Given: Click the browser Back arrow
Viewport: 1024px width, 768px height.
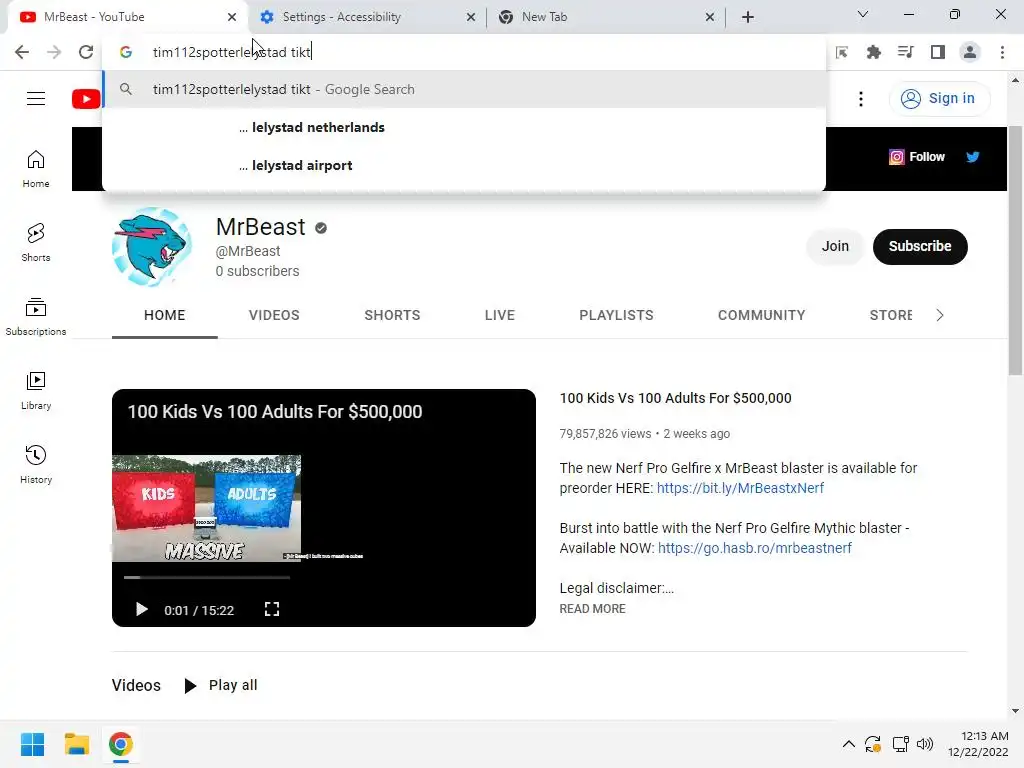Looking at the screenshot, I should (x=22, y=52).
